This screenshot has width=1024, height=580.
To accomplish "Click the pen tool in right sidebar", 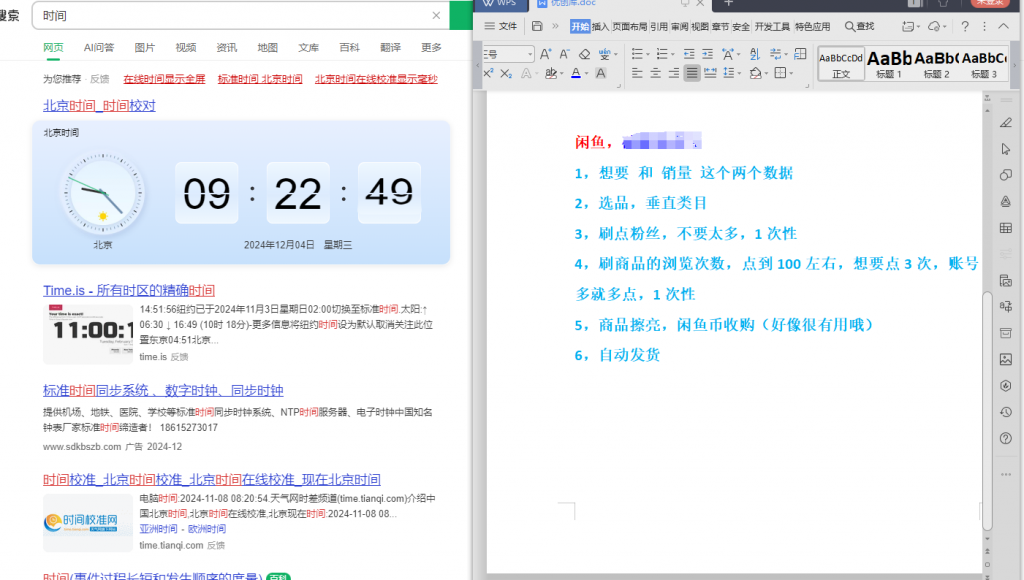I will click(x=1006, y=123).
